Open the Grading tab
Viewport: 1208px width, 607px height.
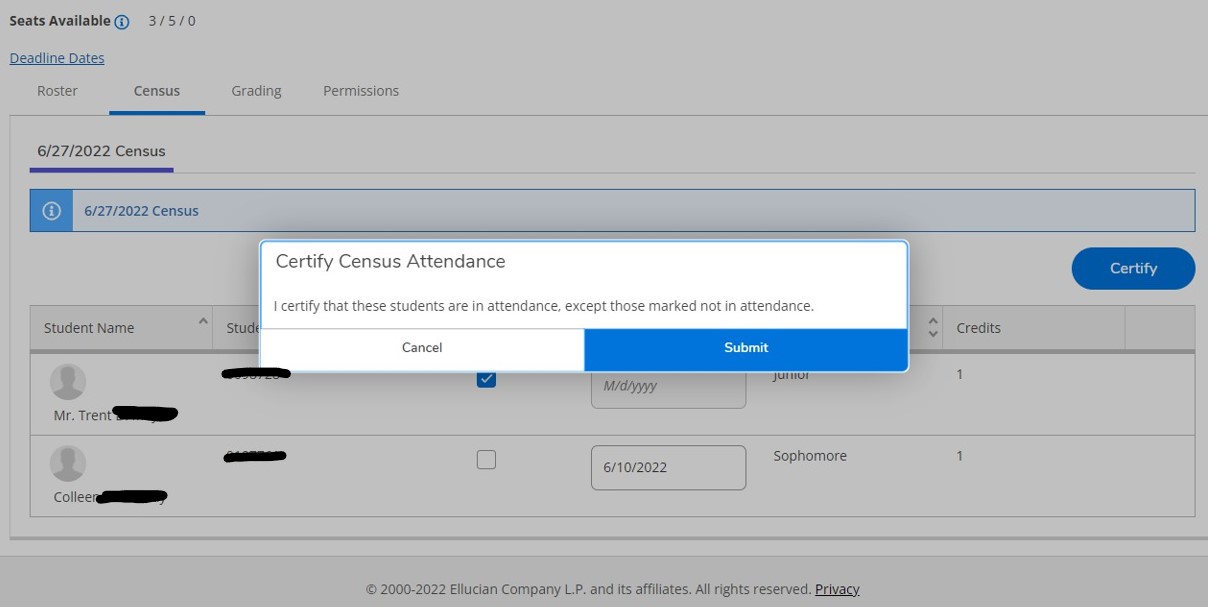coord(256,91)
